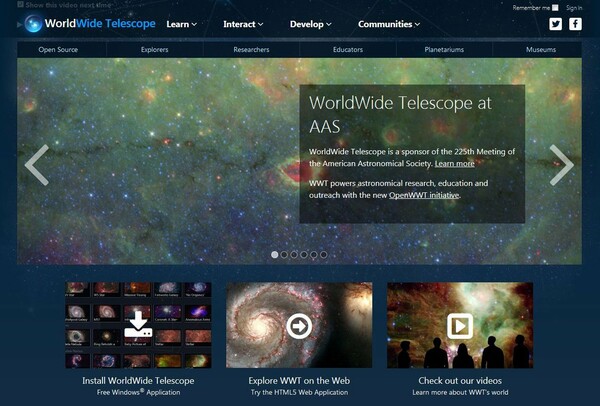Screen dimensions: 600x406
Task: Select the third carousel dot
Action: pyautogui.click(x=294, y=254)
